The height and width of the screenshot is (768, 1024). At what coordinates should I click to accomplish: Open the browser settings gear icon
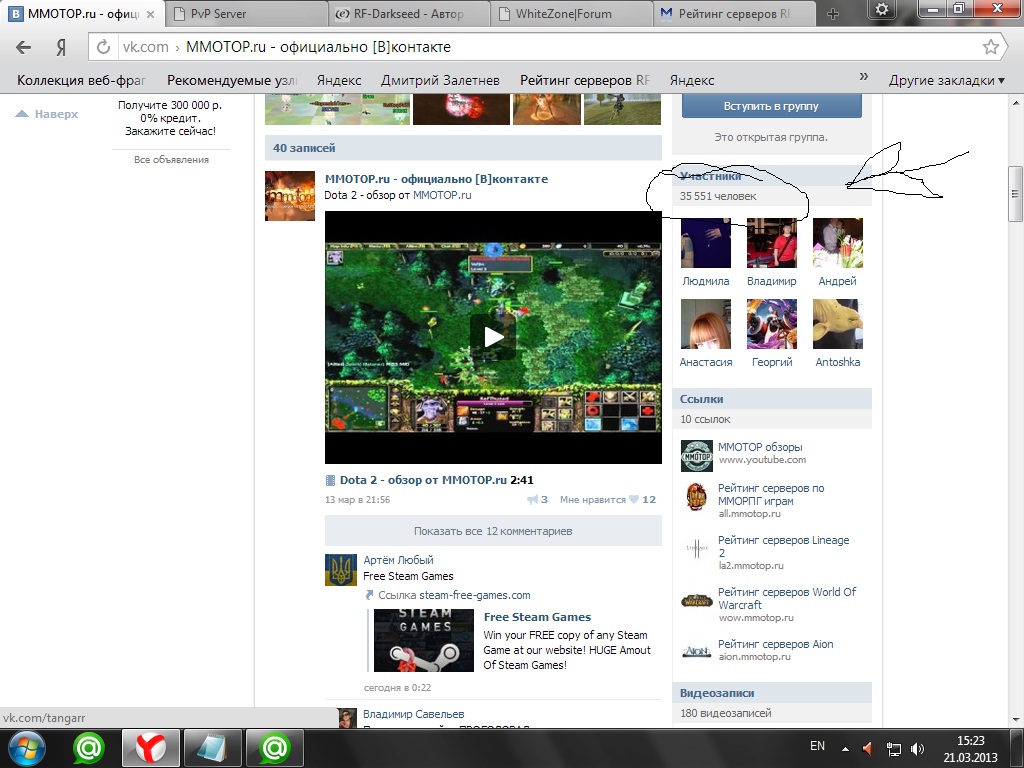click(882, 10)
